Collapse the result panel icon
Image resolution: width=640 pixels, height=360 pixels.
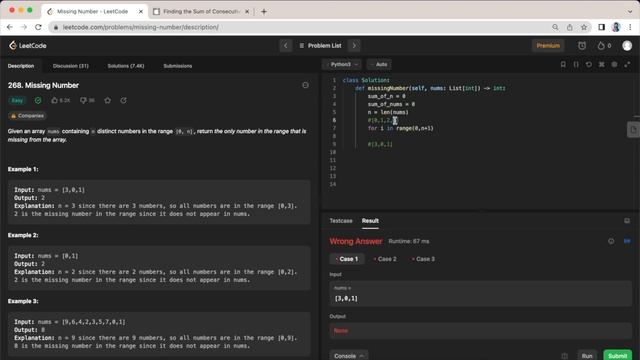627,221
